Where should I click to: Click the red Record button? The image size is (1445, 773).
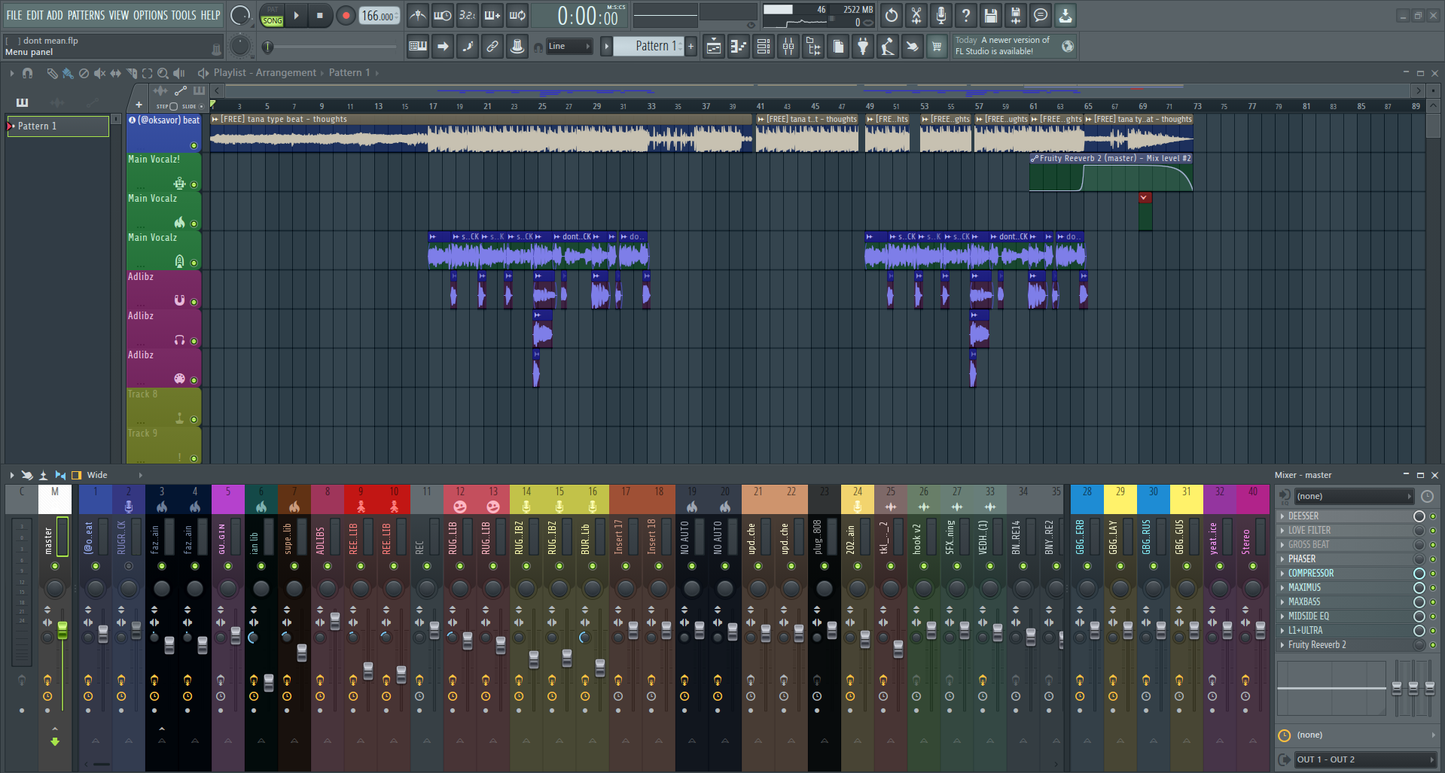click(x=345, y=15)
